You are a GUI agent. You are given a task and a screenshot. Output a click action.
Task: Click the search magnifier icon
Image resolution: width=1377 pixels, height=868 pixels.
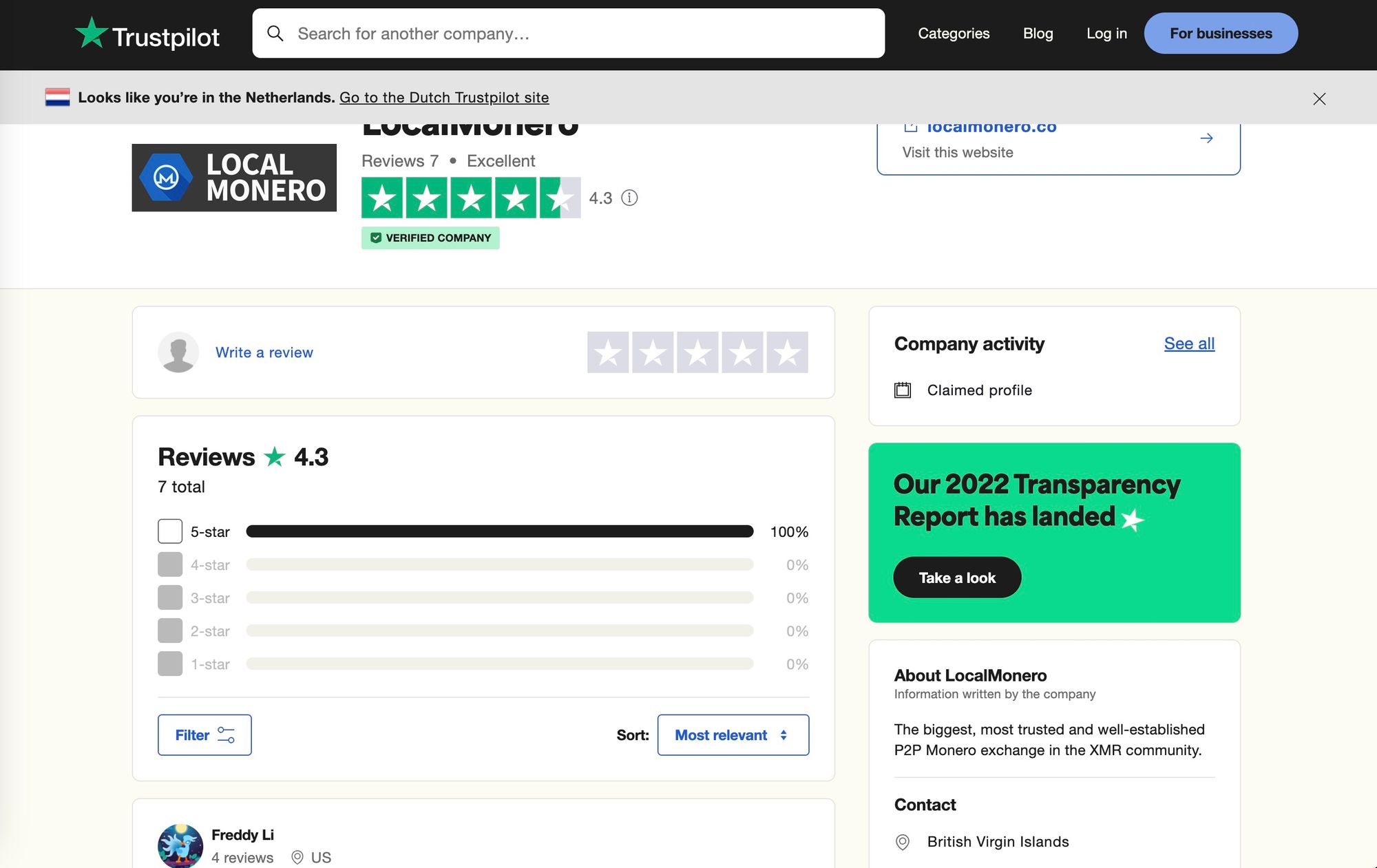click(x=275, y=33)
